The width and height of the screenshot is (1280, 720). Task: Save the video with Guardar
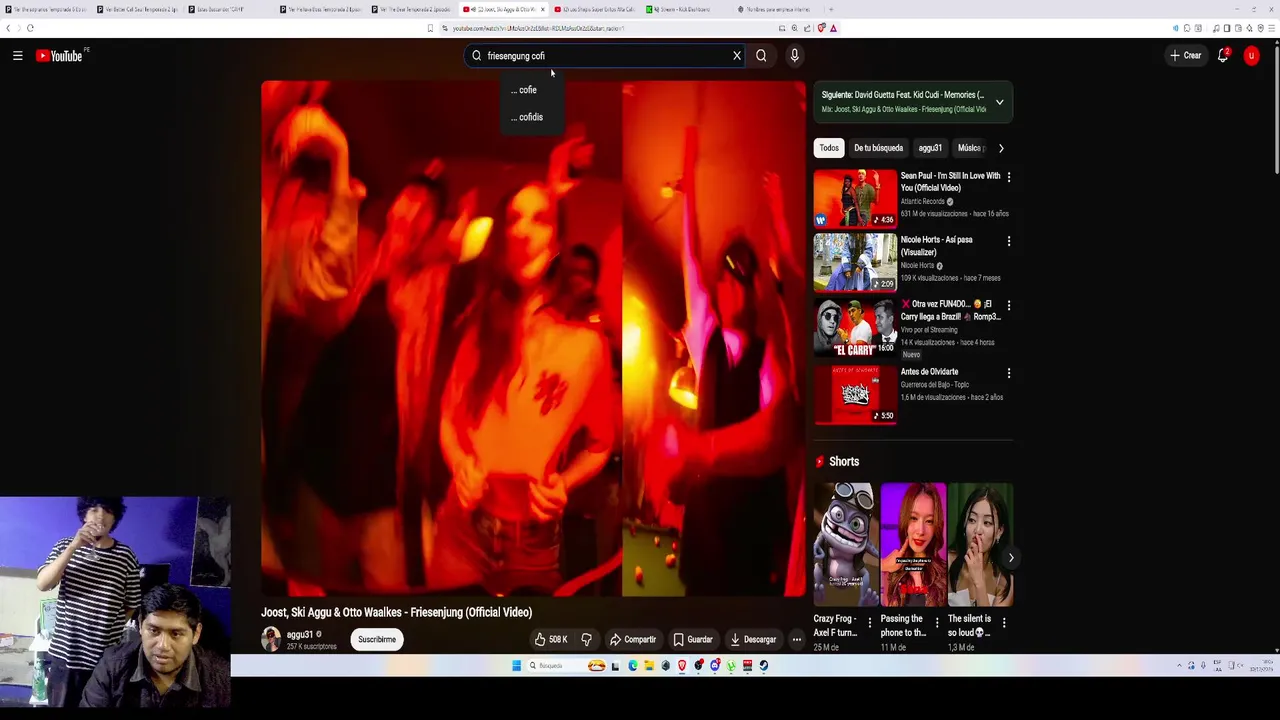pyautogui.click(x=693, y=640)
